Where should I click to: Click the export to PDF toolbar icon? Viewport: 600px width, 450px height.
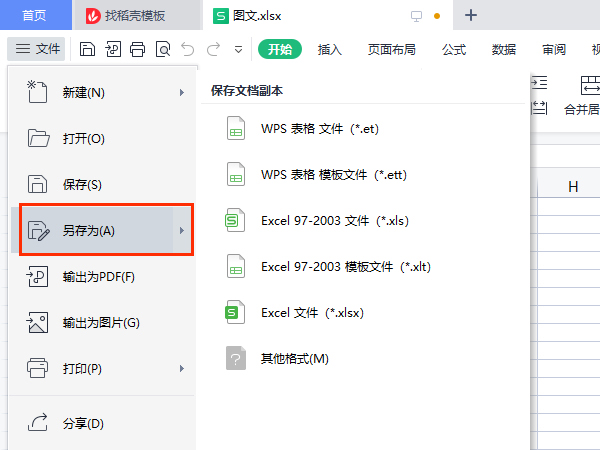pos(113,49)
